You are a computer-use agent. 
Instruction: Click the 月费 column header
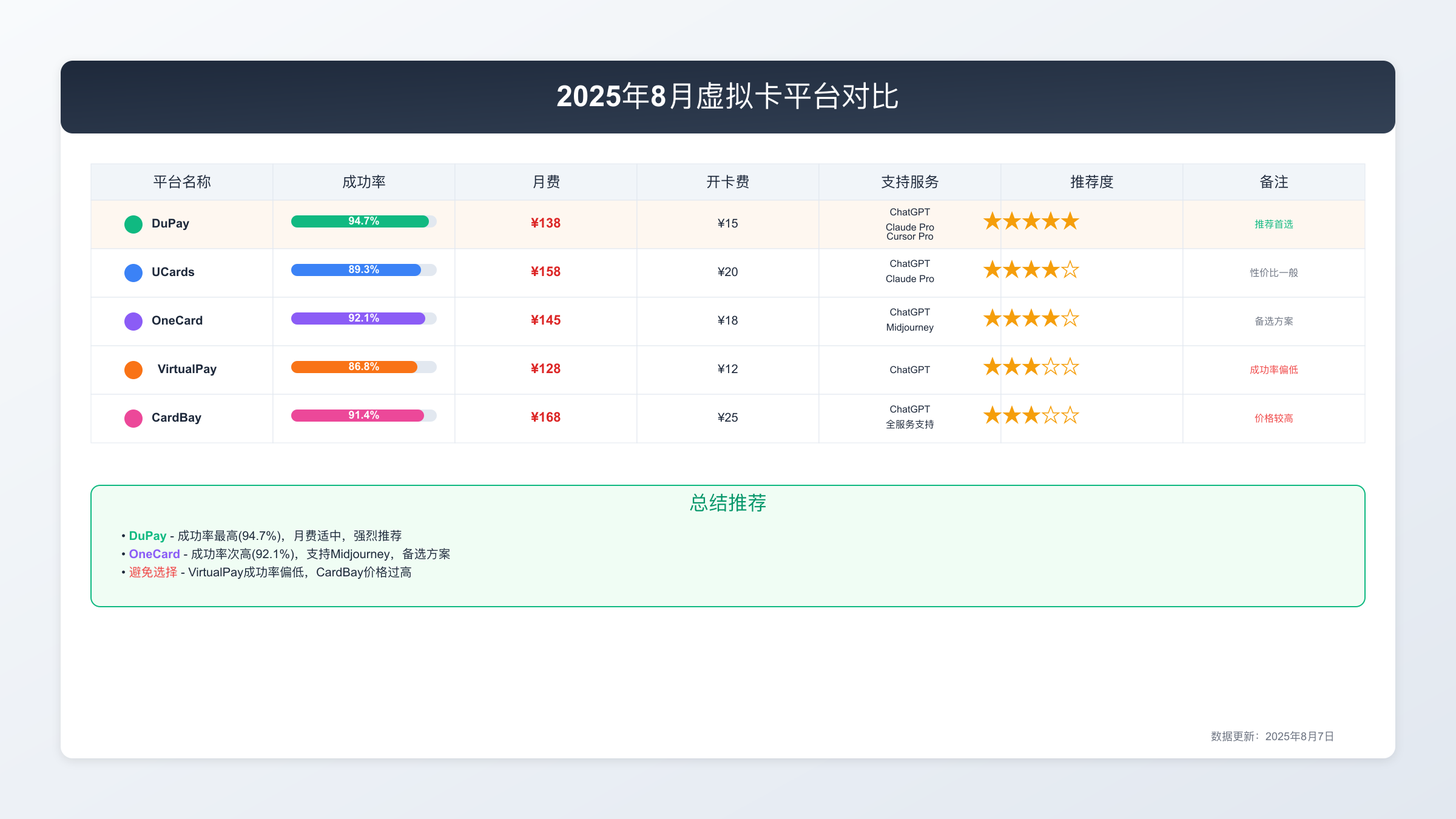click(546, 182)
